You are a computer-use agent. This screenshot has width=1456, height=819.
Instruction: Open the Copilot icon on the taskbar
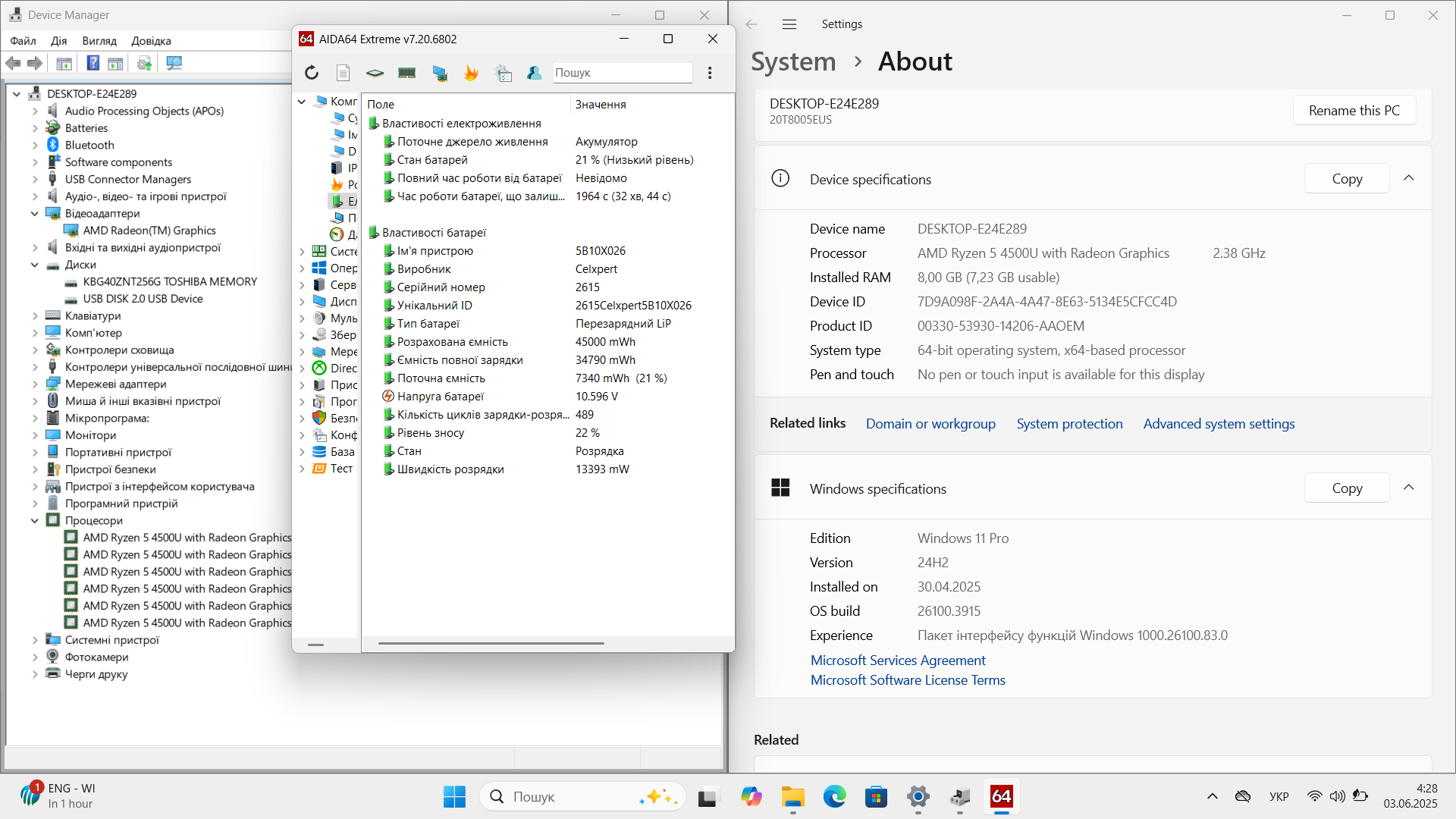coord(752,796)
